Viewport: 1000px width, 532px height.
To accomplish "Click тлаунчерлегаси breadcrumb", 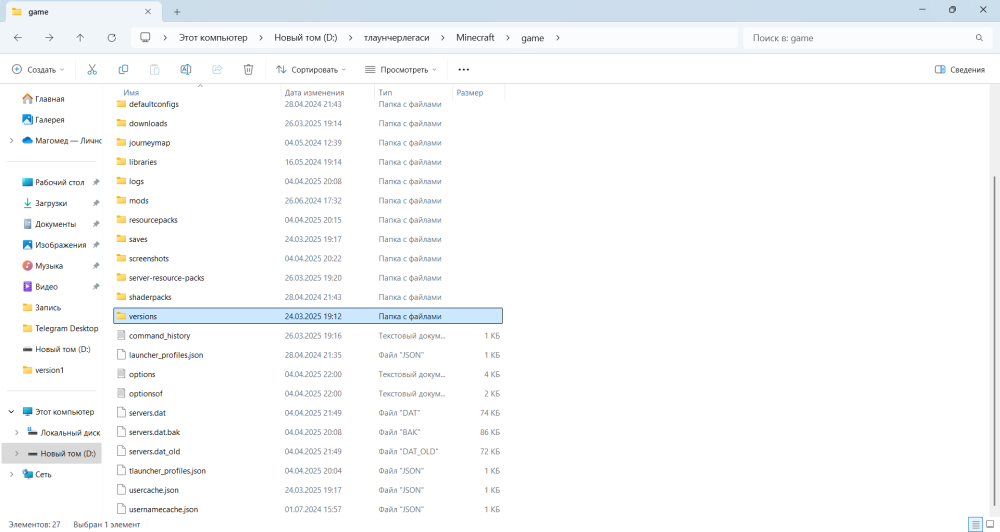I will pos(396,38).
